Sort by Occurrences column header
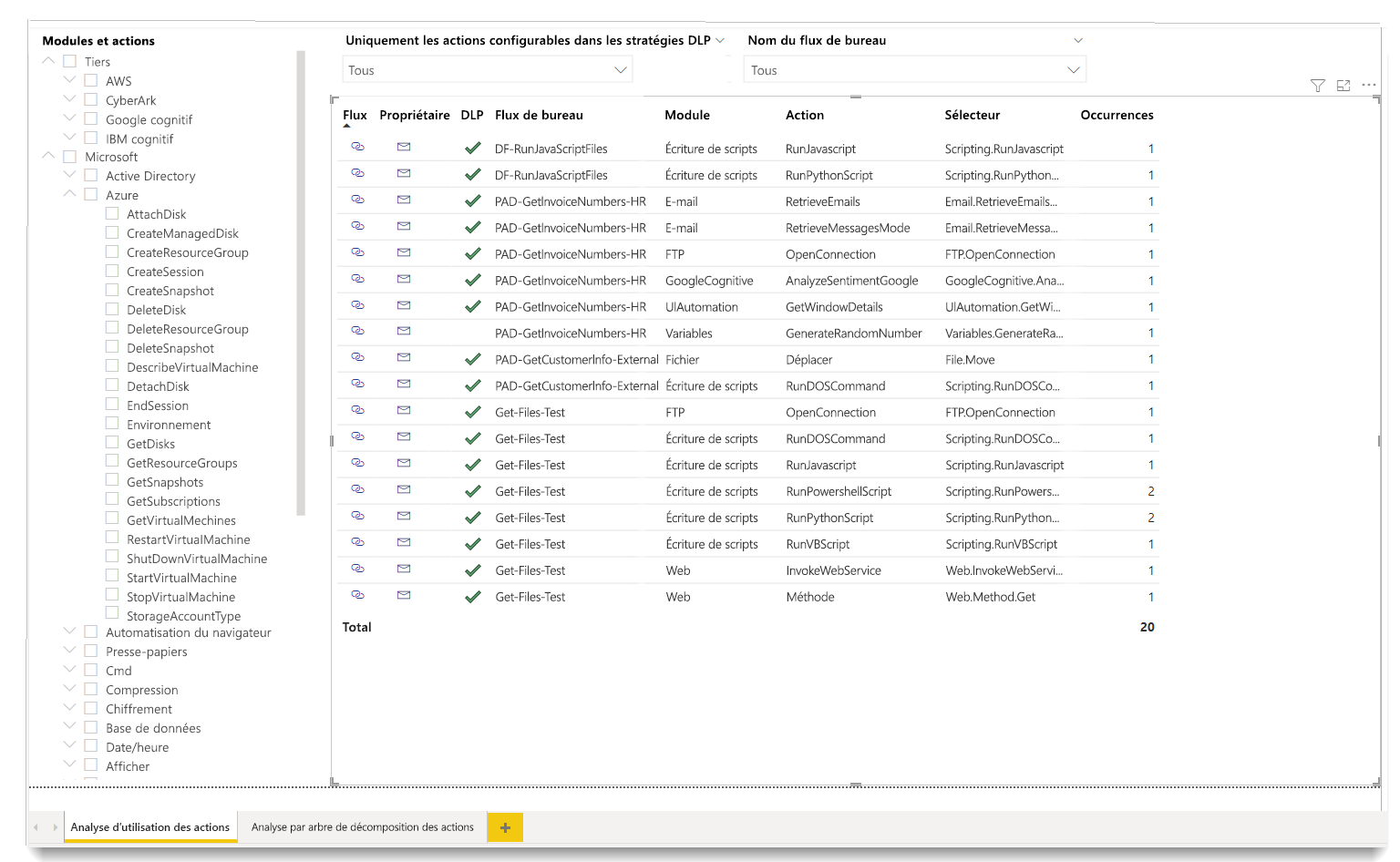The image size is (1400, 862). tap(1117, 115)
